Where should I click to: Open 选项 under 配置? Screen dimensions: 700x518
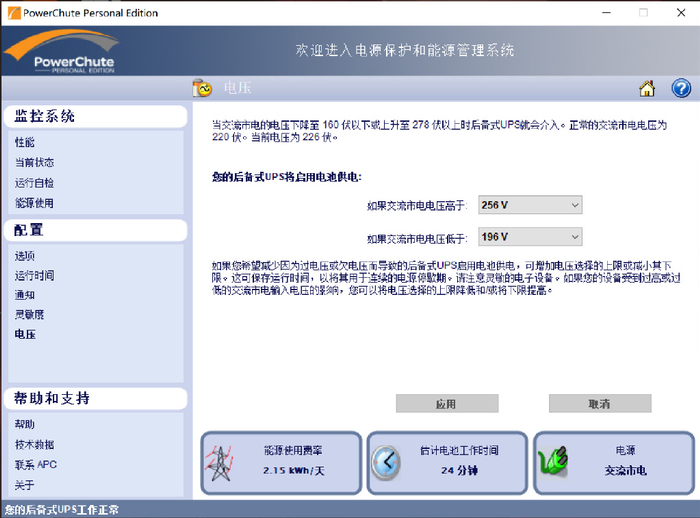(x=25, y=256)
